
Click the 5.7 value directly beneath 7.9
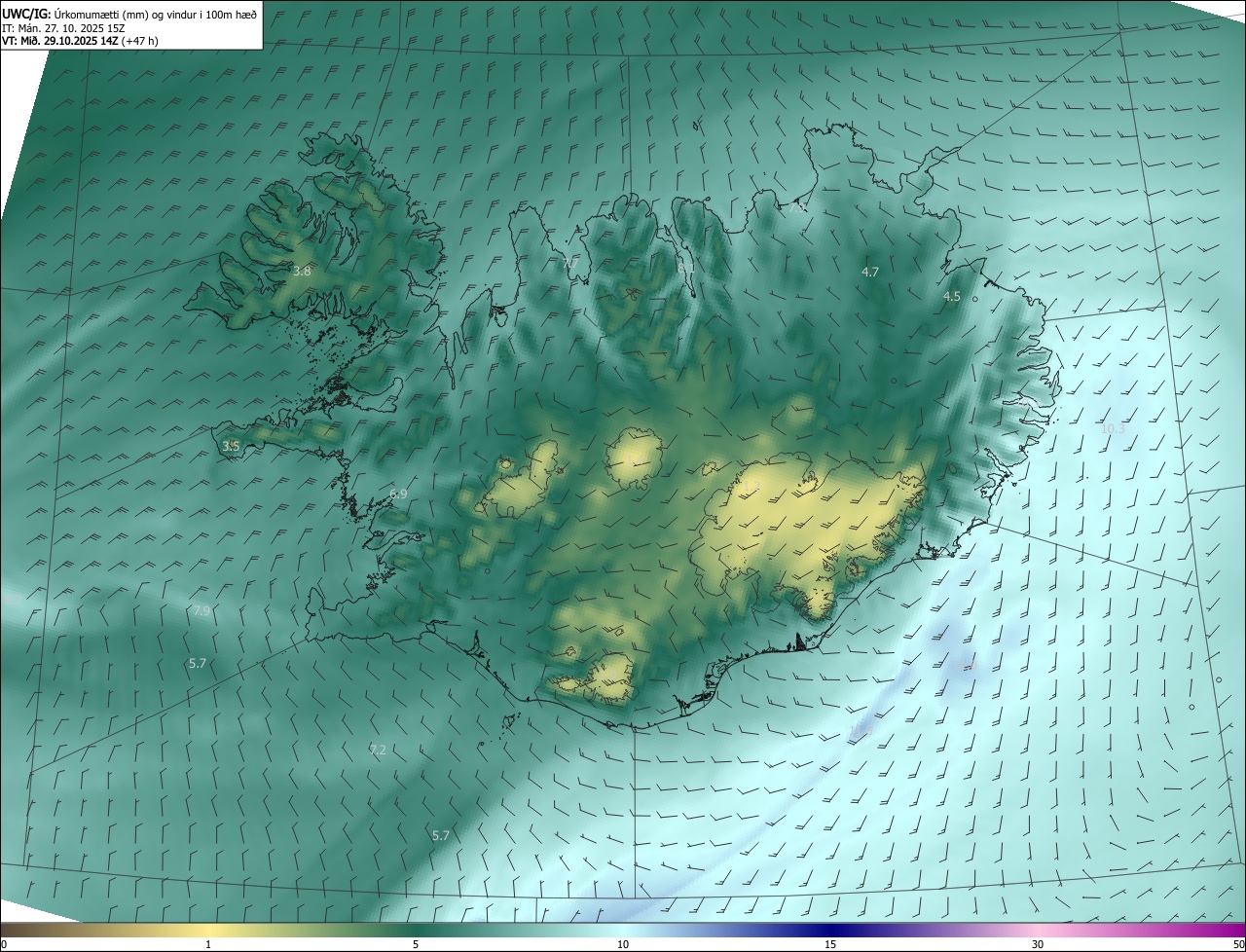pyautogui.click(x=198, y=663)
